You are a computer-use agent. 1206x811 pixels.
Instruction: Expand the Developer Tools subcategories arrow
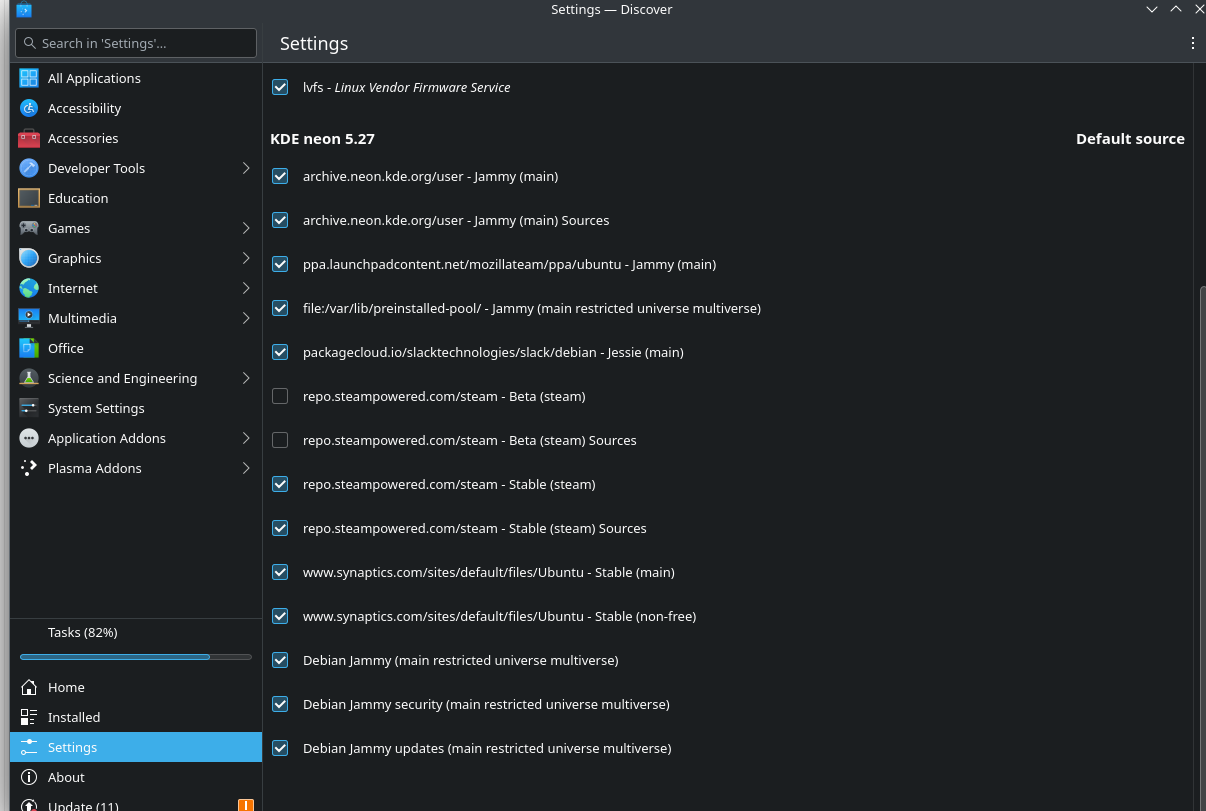click(246, 168)
